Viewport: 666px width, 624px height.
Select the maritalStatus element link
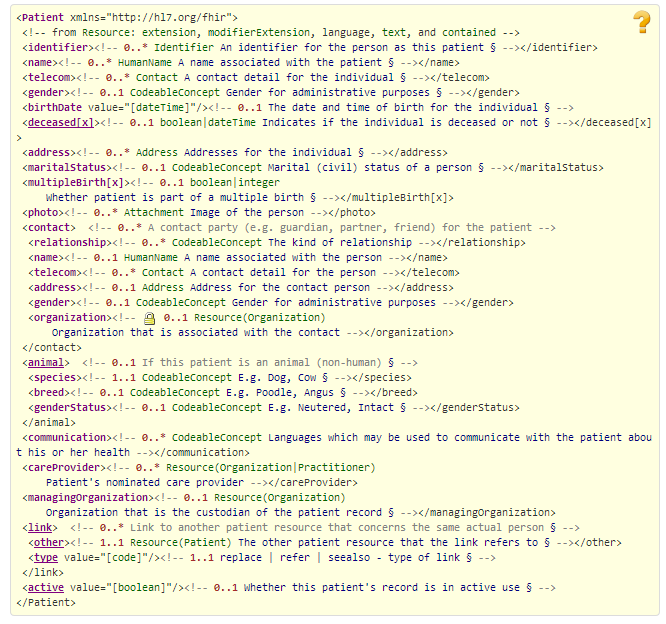point(65,167)
